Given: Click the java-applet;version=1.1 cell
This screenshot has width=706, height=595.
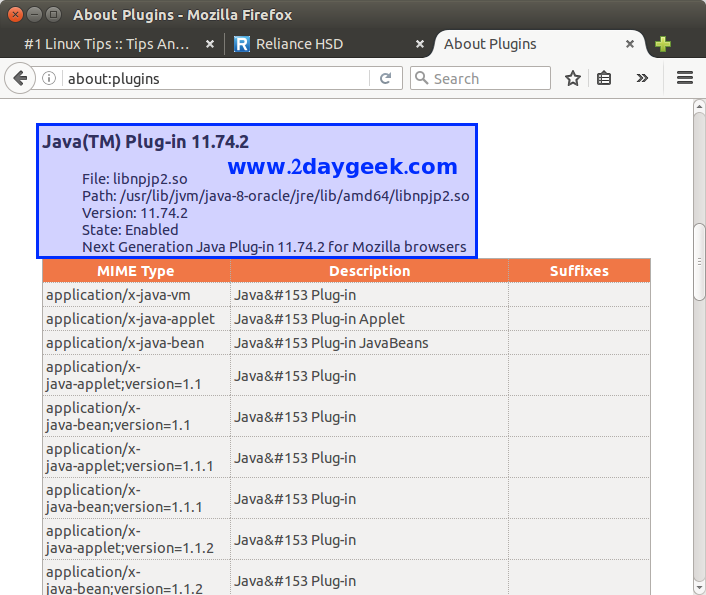Looking at the screenshot, I should click(x=136, y=376).
